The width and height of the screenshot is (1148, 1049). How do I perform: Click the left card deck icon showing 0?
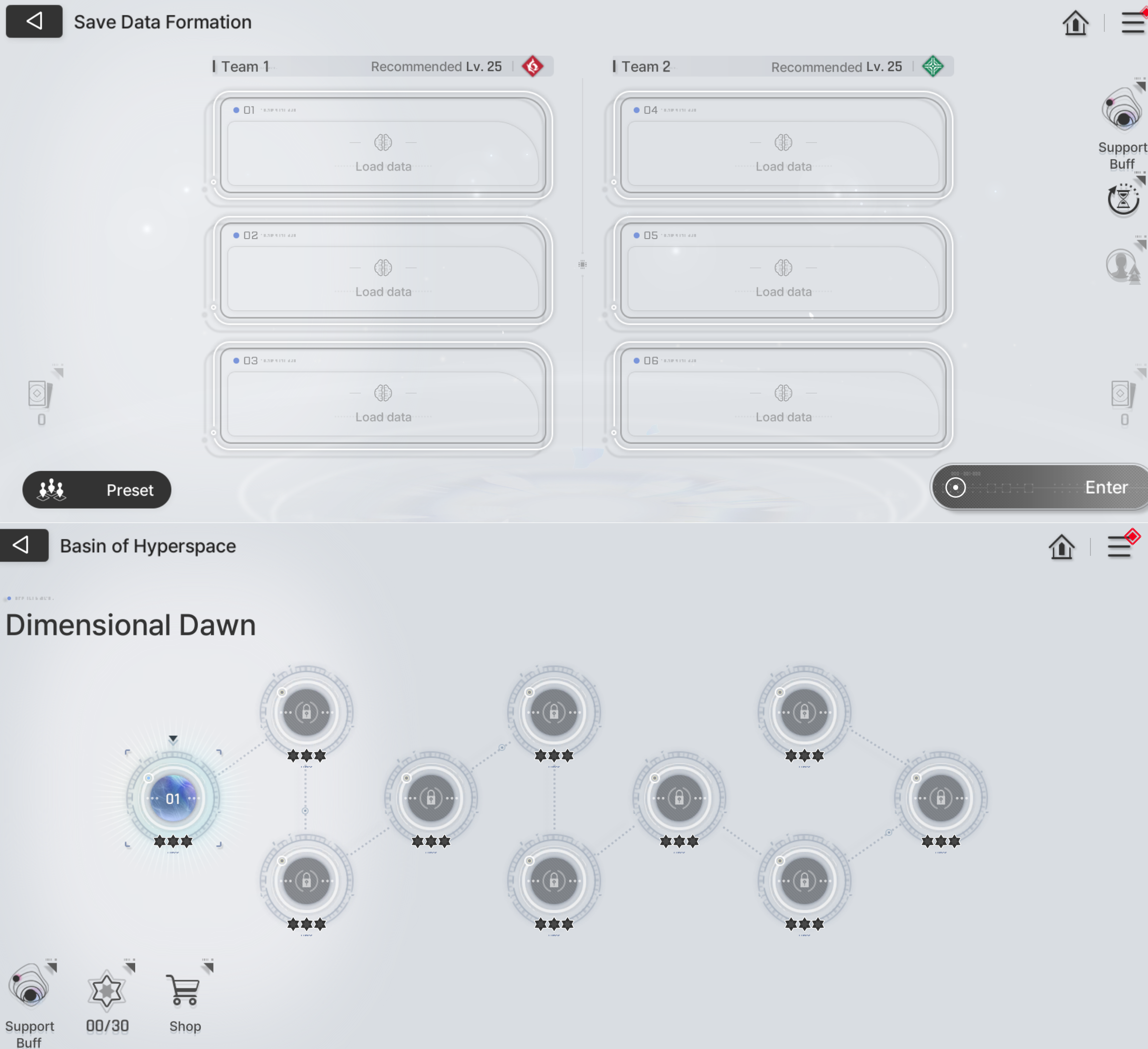click(x=40, y=394)
